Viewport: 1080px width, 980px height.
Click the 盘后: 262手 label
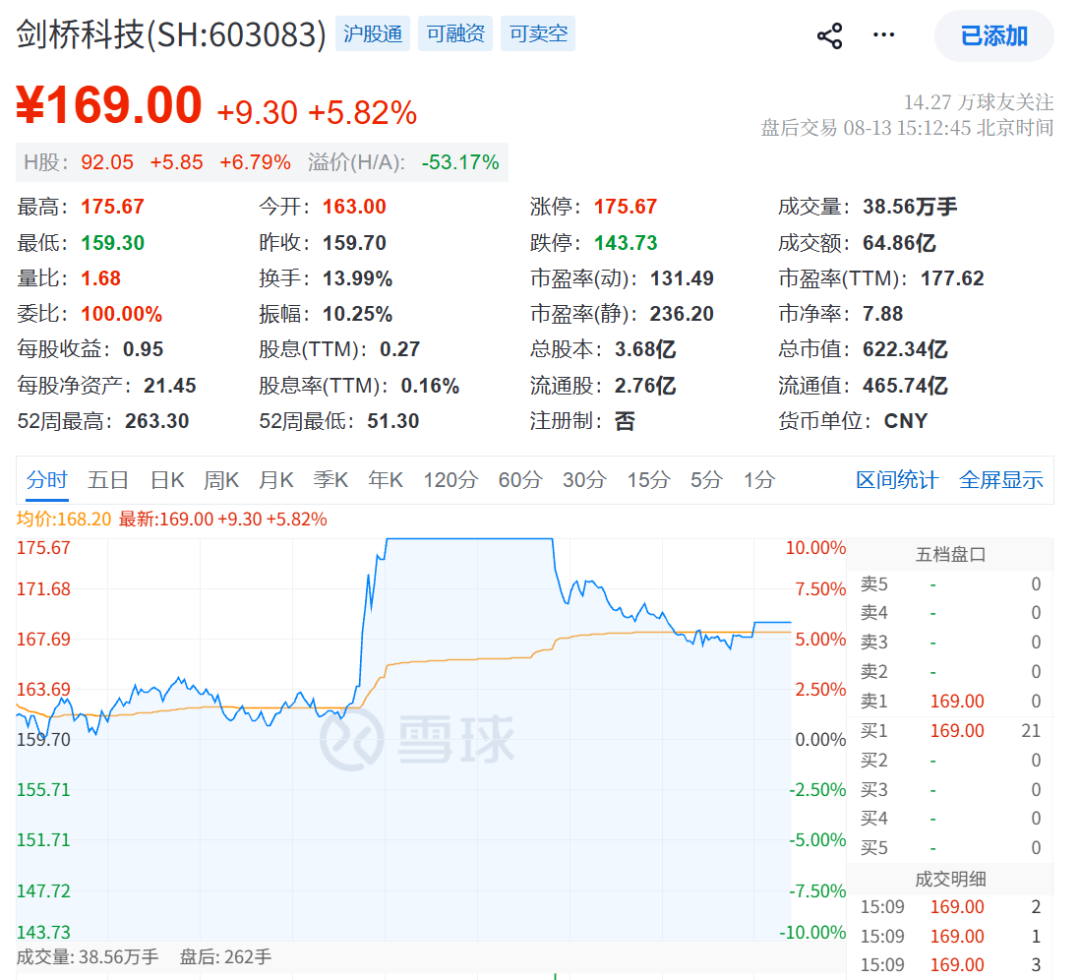pos(225,957)
